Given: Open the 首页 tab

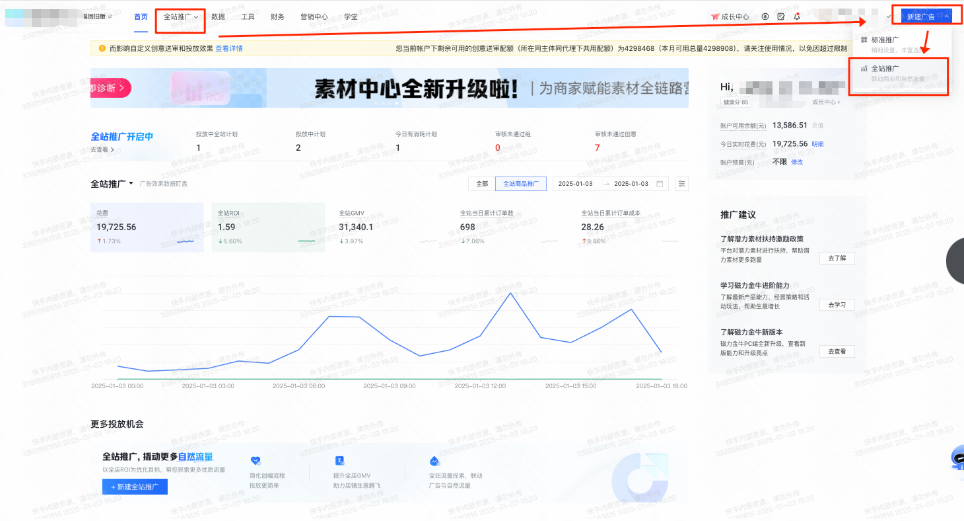Looking at the screenshot, I should (141, 17).
